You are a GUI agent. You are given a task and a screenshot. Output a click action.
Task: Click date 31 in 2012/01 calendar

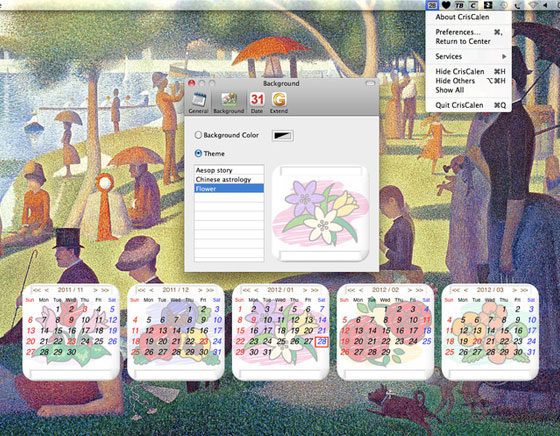[x=267, y=352]
